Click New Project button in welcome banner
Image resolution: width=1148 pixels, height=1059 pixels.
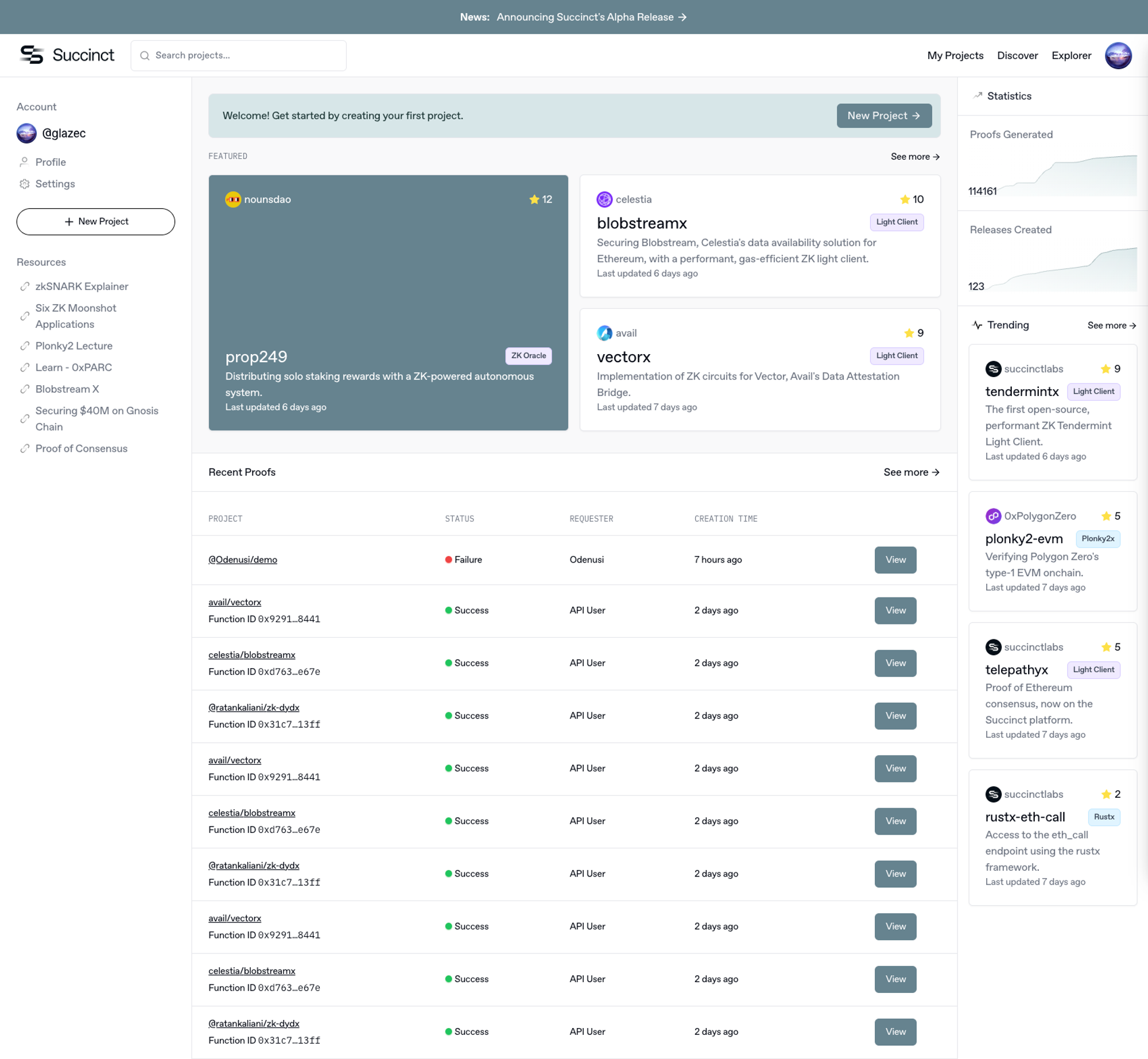(x=883, y=115)
